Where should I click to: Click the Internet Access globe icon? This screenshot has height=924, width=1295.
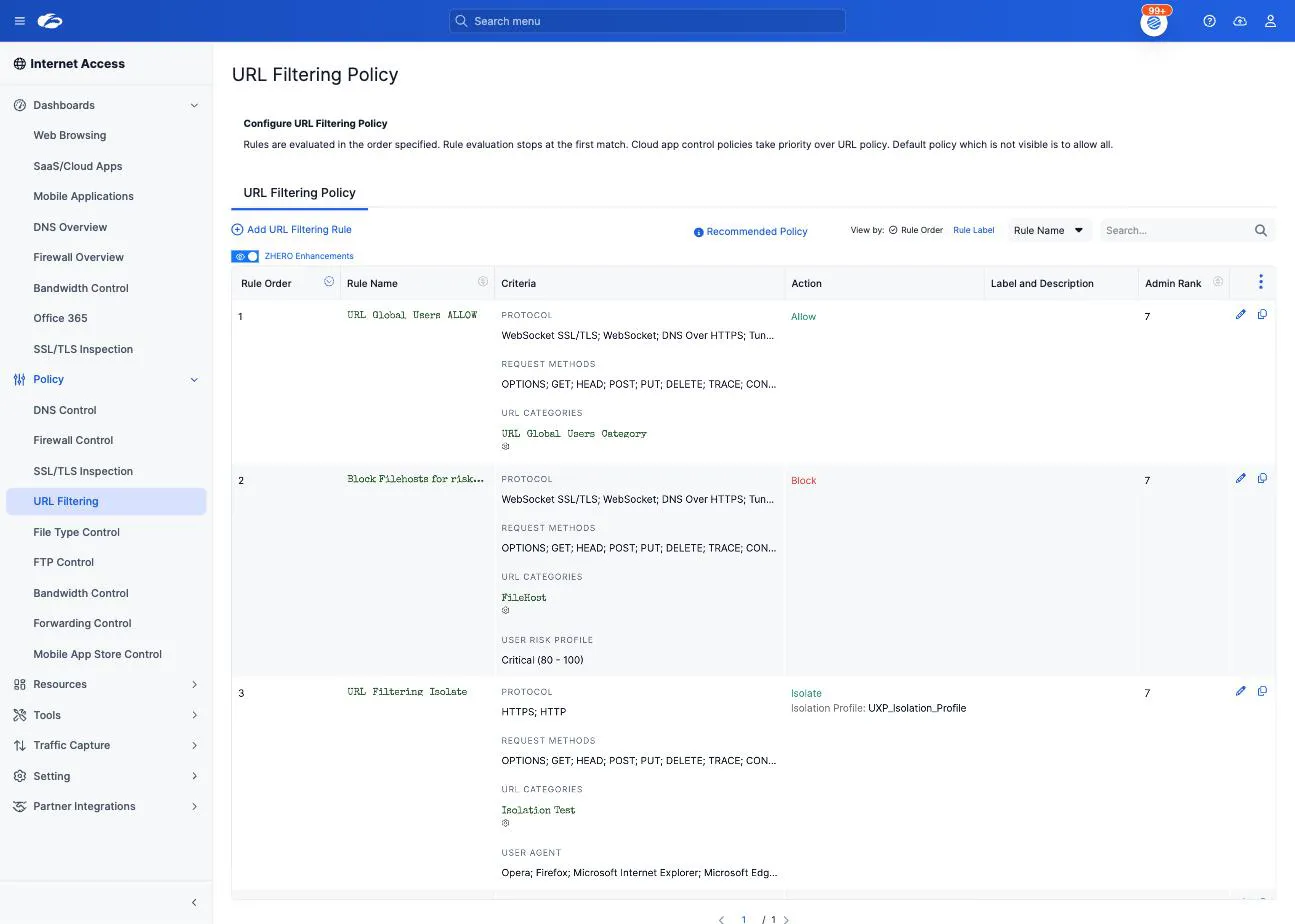[x=20, y=63]
